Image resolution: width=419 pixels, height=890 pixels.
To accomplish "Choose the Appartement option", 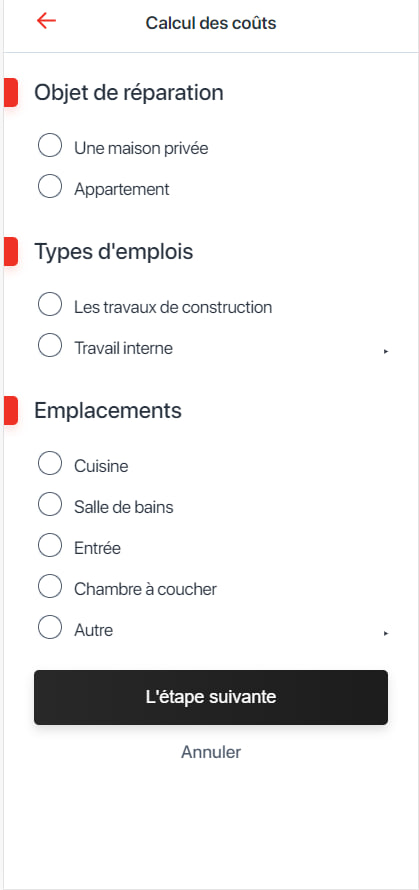I will point(50,186).
